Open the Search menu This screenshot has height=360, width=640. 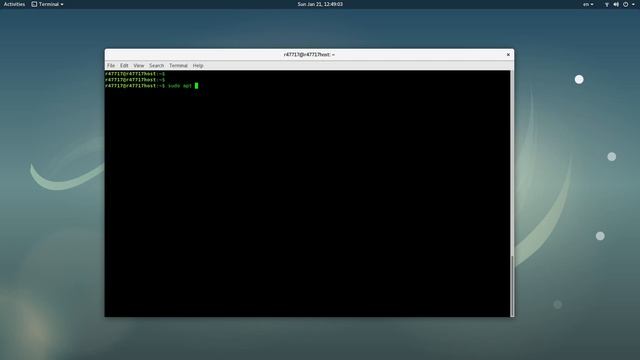(156, 65)
